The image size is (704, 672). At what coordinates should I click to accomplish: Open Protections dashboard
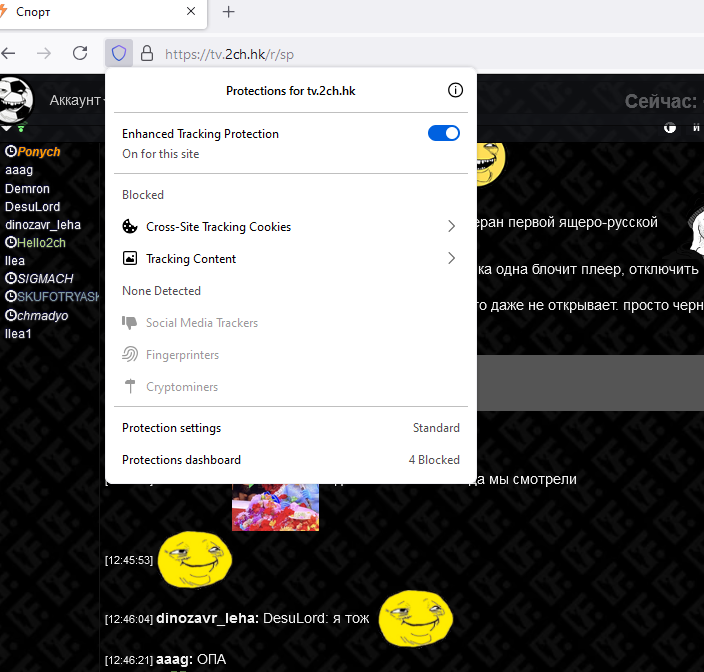pos(290,460)
